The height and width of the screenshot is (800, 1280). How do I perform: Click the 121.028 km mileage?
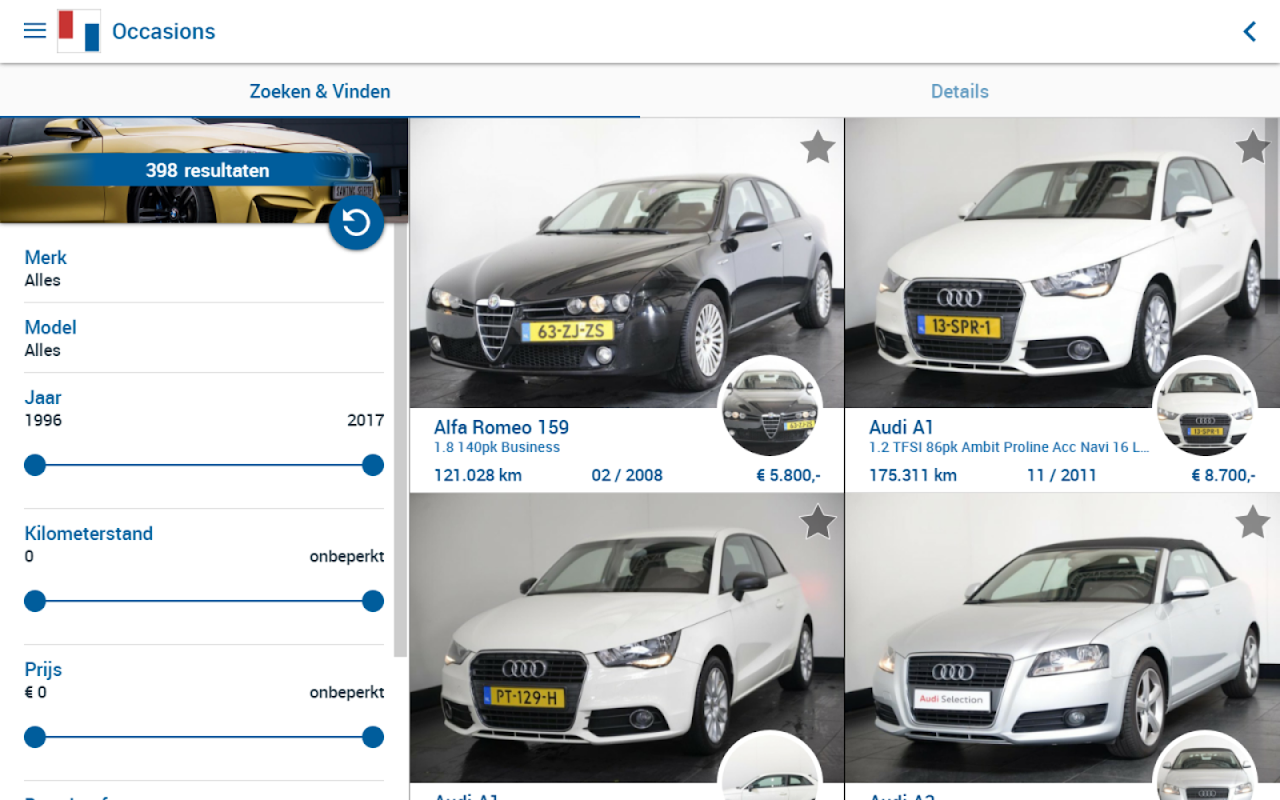(x=478, y=475)
